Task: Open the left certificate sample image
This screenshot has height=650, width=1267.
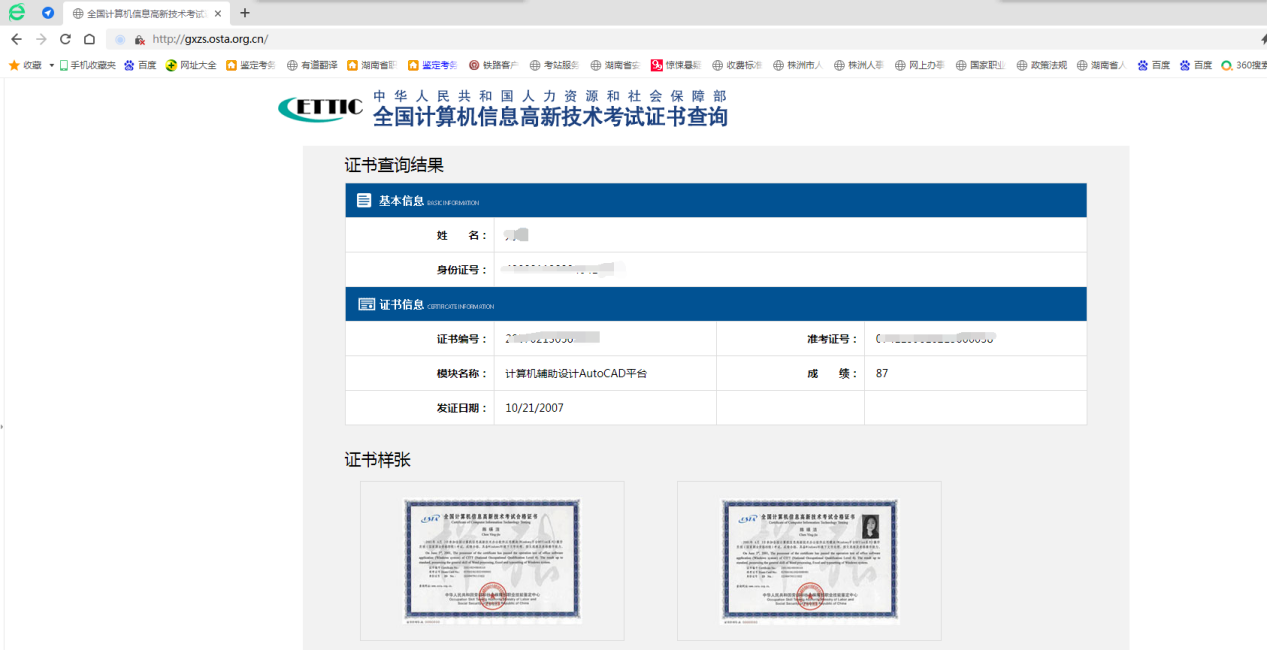Action: tap(492, 561)
